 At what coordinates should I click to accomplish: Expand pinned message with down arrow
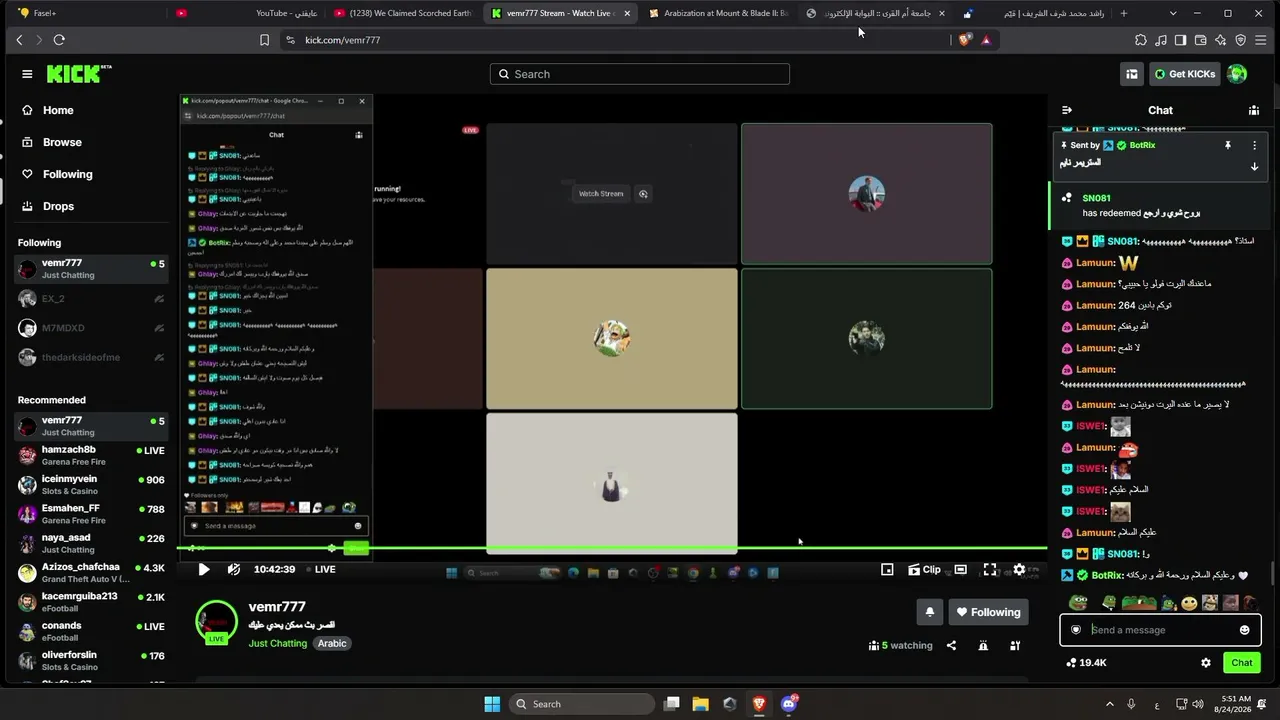click(1254, 167)
